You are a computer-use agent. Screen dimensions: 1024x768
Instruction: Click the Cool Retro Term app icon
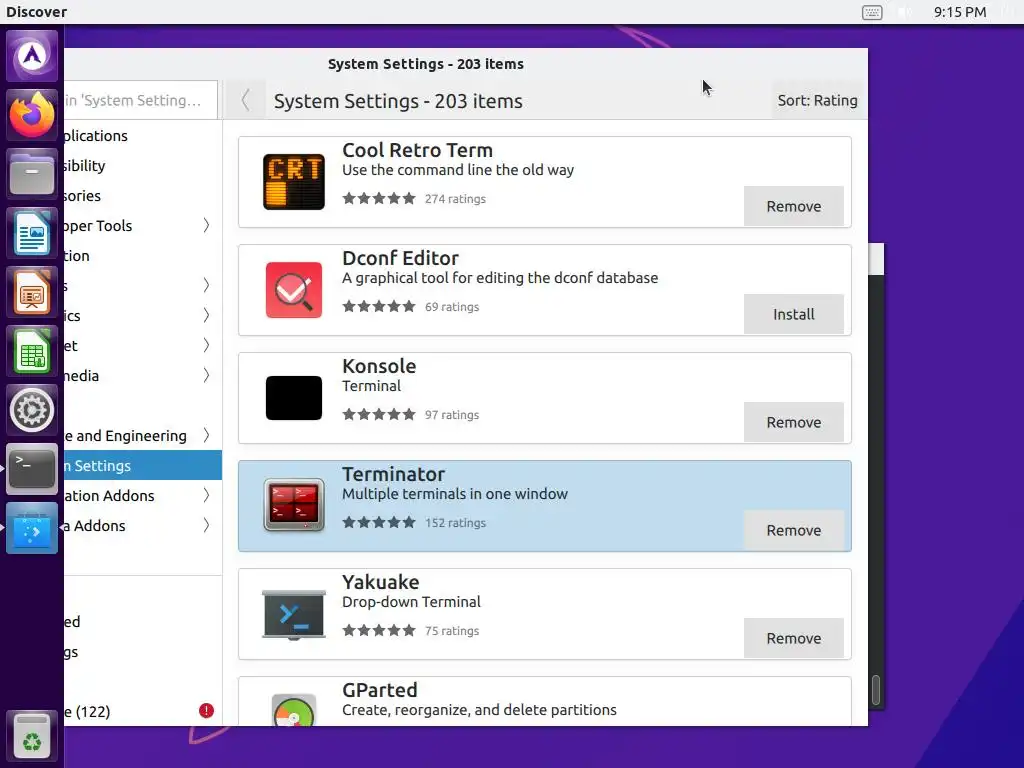pyautogui.click(x=294, y=182)
